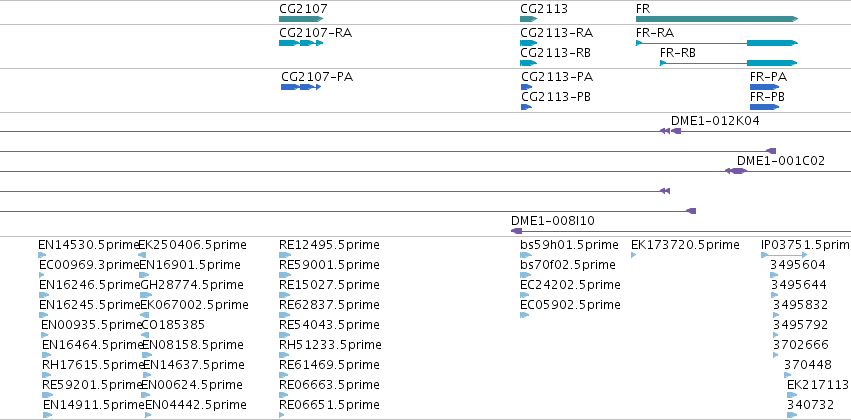
Task: Select the EK173720.5prime EST arrow
Action: pyautogui.click(x=633, y=255)
